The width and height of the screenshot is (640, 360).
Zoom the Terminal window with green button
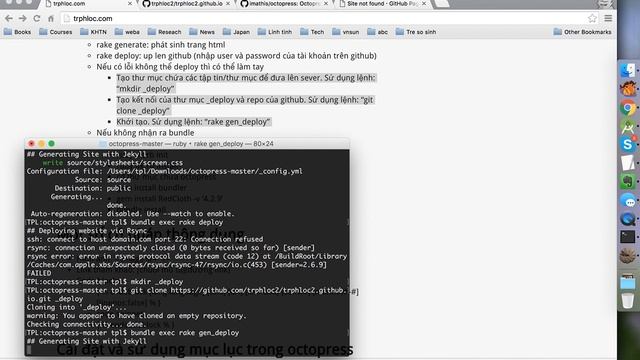coord(51,144)
